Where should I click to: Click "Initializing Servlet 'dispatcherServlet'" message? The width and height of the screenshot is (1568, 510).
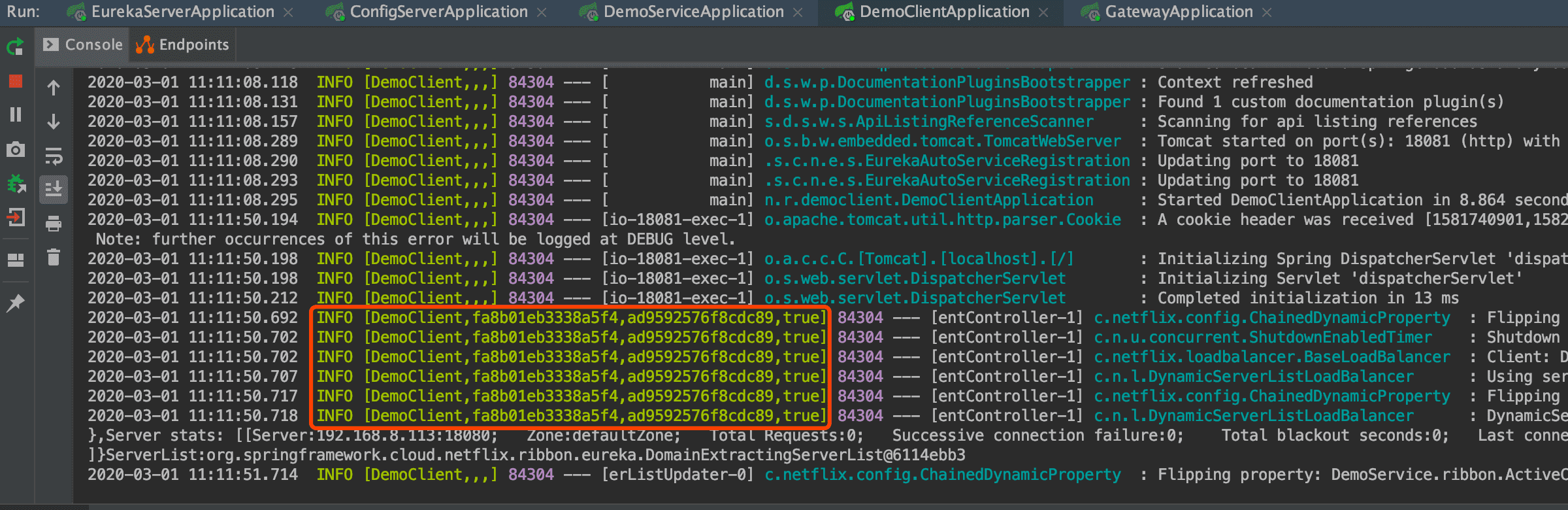tap(1340, 279)
